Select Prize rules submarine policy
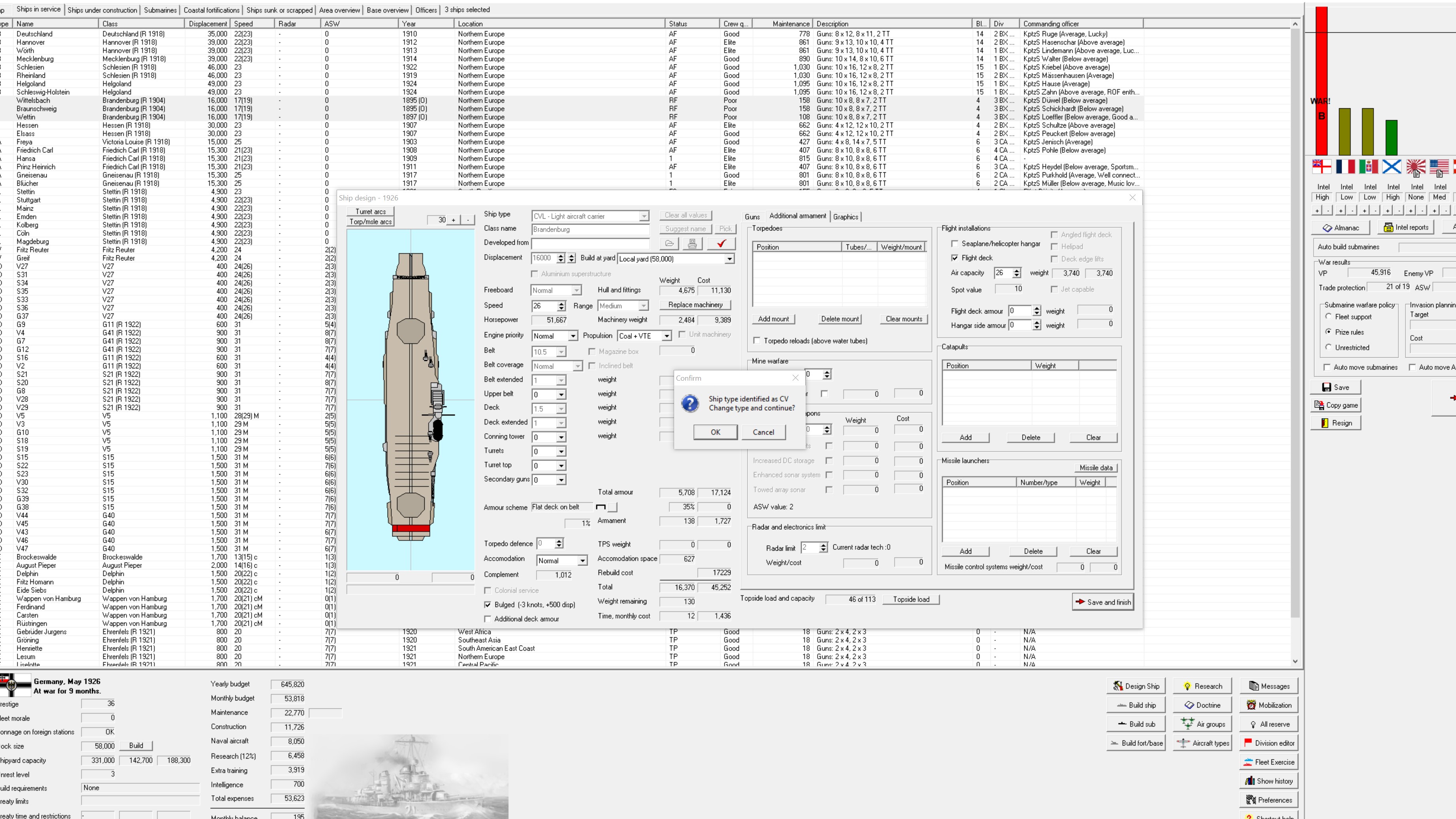The image size is (1456, 819). (1328, 332)
